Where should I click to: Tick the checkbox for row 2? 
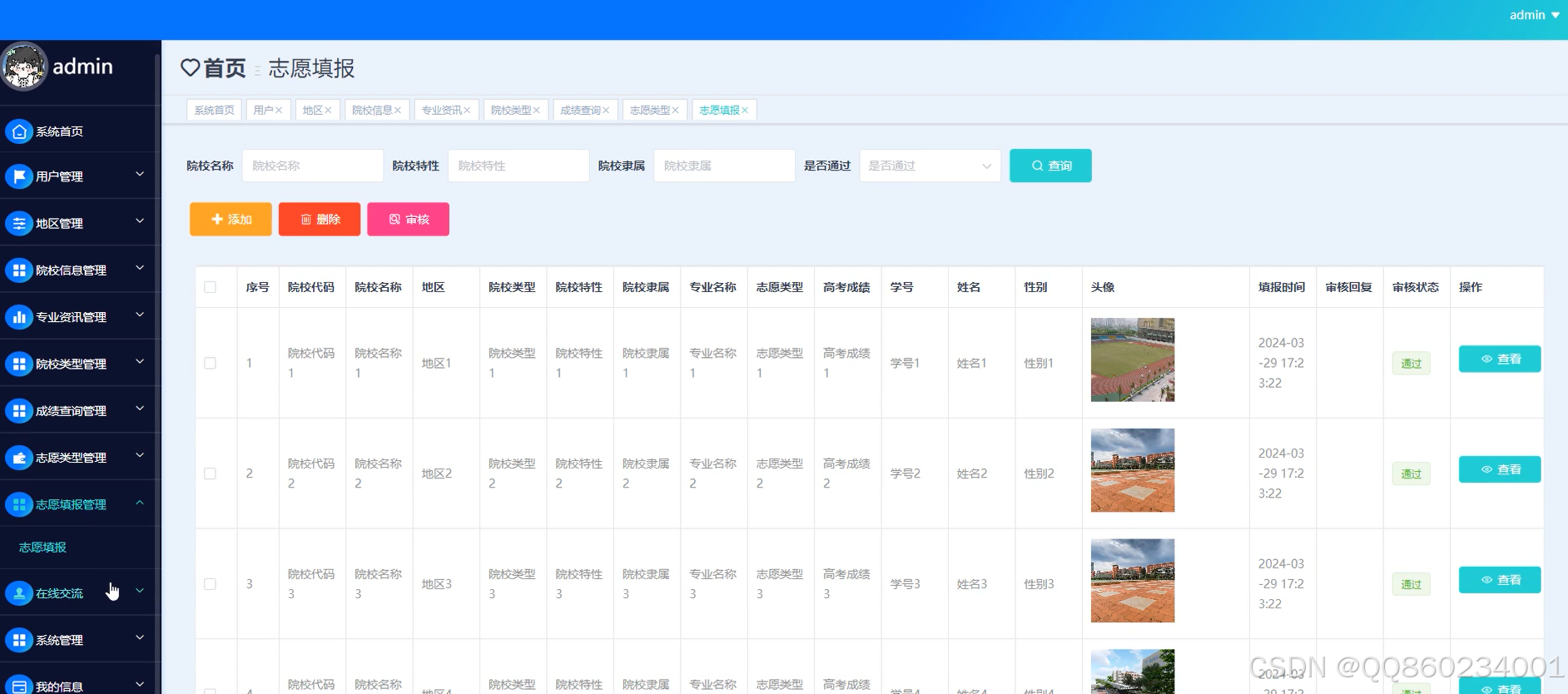tap(210, 473)
